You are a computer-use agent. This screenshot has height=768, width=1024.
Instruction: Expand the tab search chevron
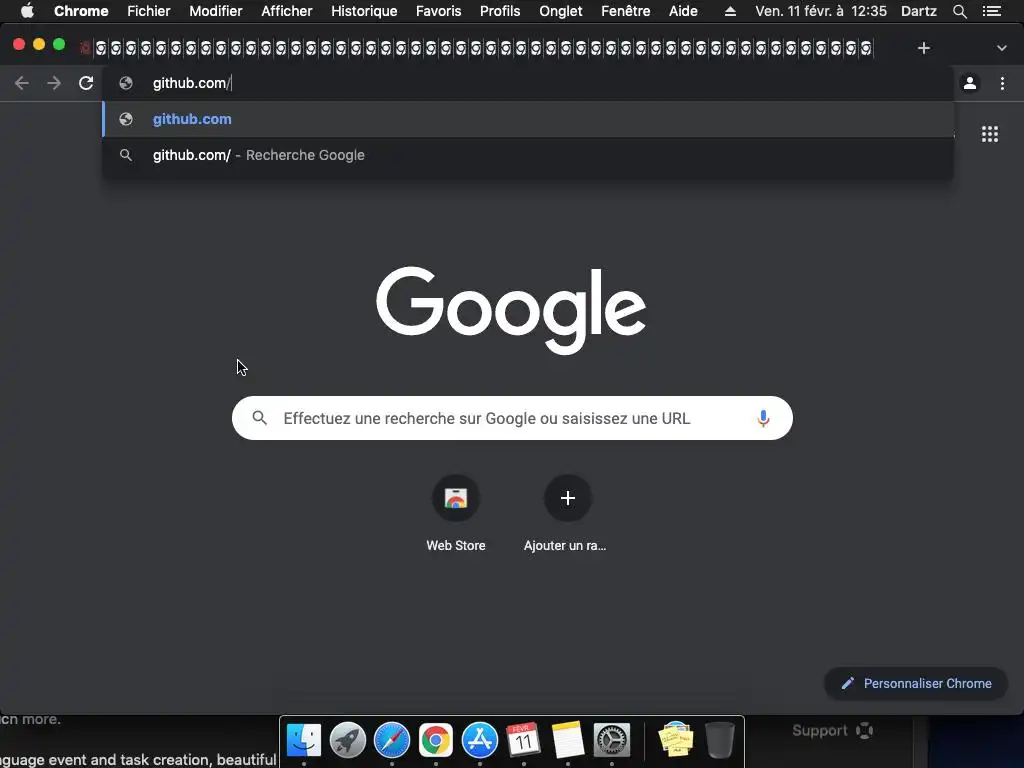click(x=1002, y=48)
